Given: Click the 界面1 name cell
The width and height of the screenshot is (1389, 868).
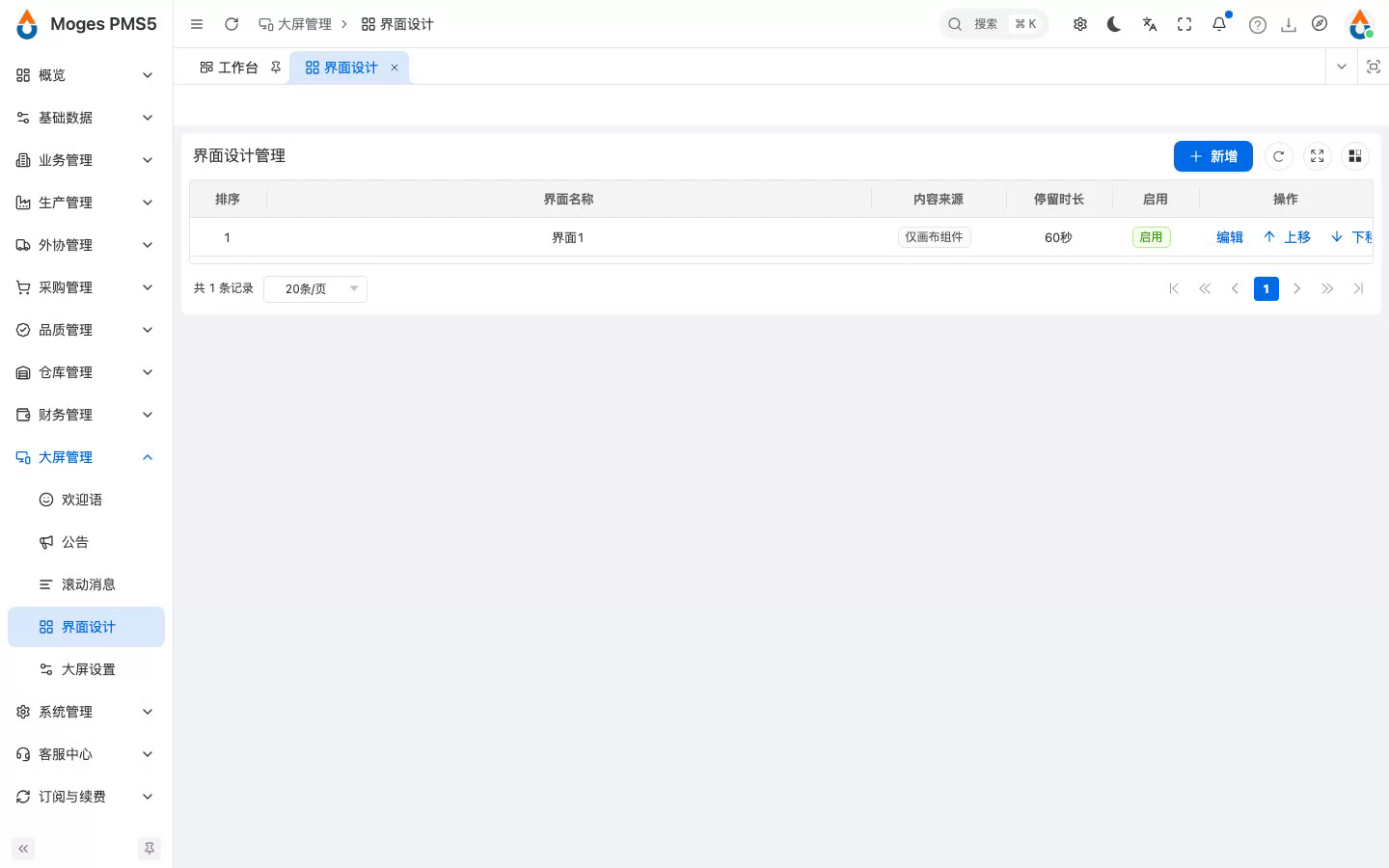Looking at the screenshot, I should click(x=568, y=237).
